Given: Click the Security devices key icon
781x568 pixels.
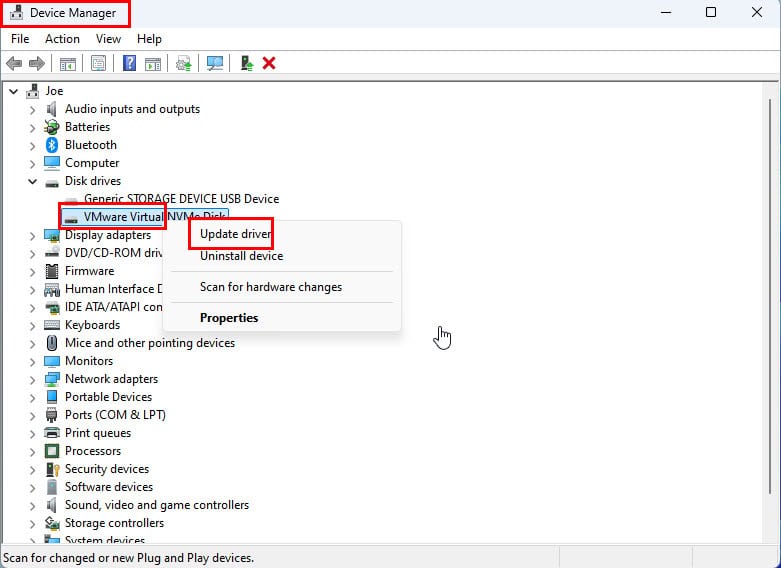Looking at the screenshot, I should (x=53, y=469).
